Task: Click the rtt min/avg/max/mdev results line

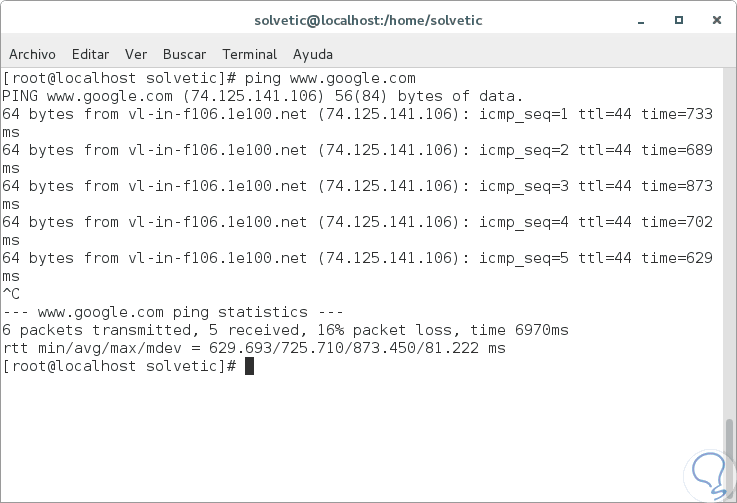Action: pos(254,348)
